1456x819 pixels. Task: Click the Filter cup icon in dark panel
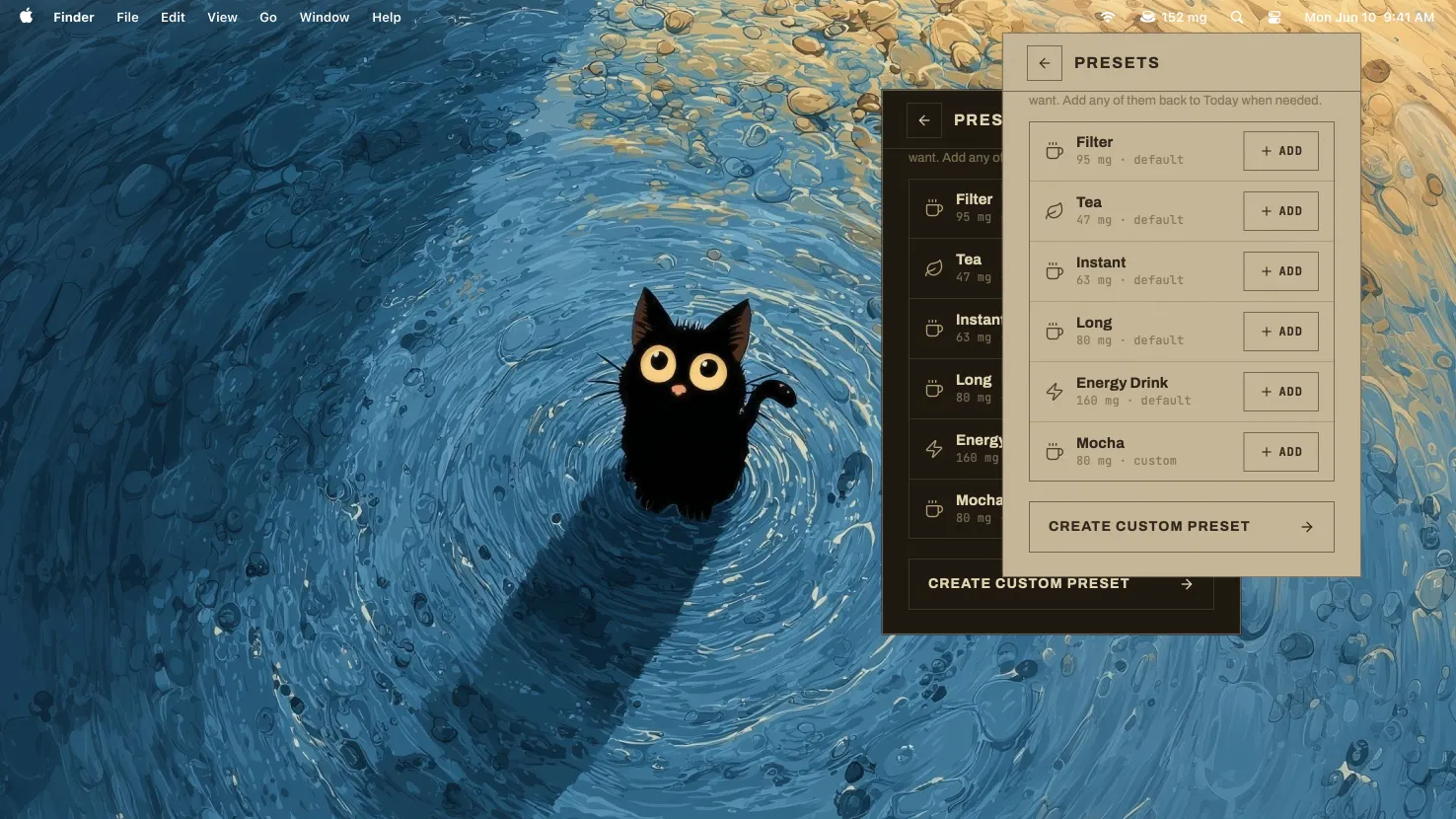click(x=933, y=208)
